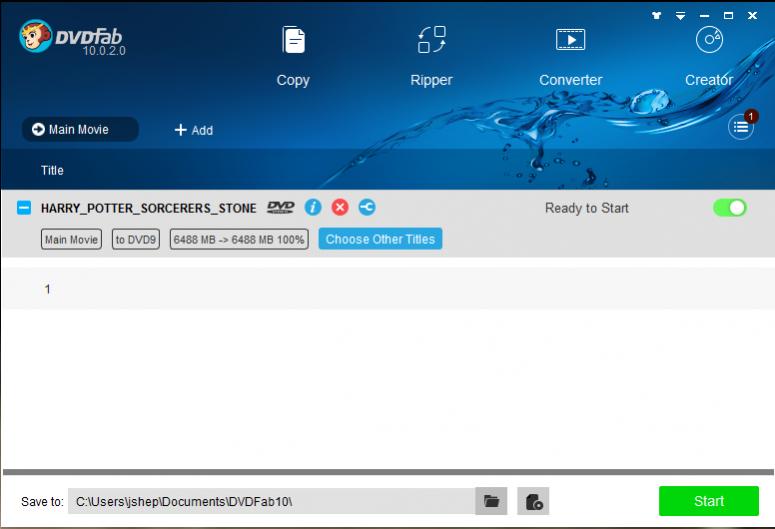Open the Main Movie copy mode selector
This screenshot has height=529, width=775.
[80, 129]
